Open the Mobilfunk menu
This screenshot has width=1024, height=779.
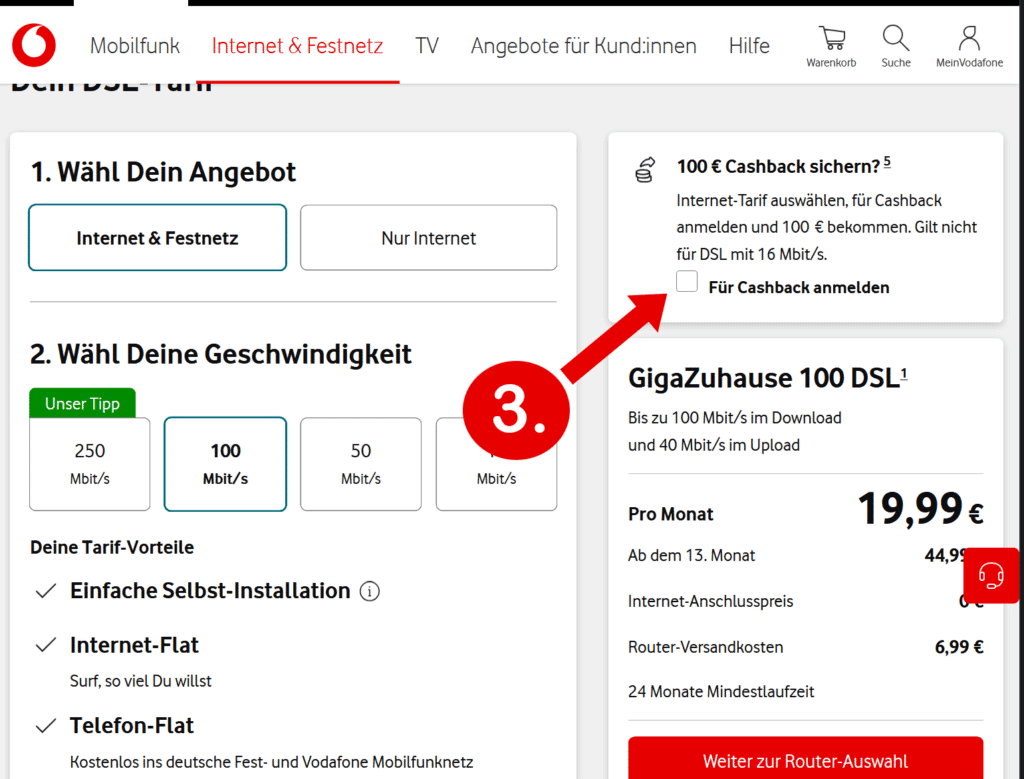coord(135,46)
